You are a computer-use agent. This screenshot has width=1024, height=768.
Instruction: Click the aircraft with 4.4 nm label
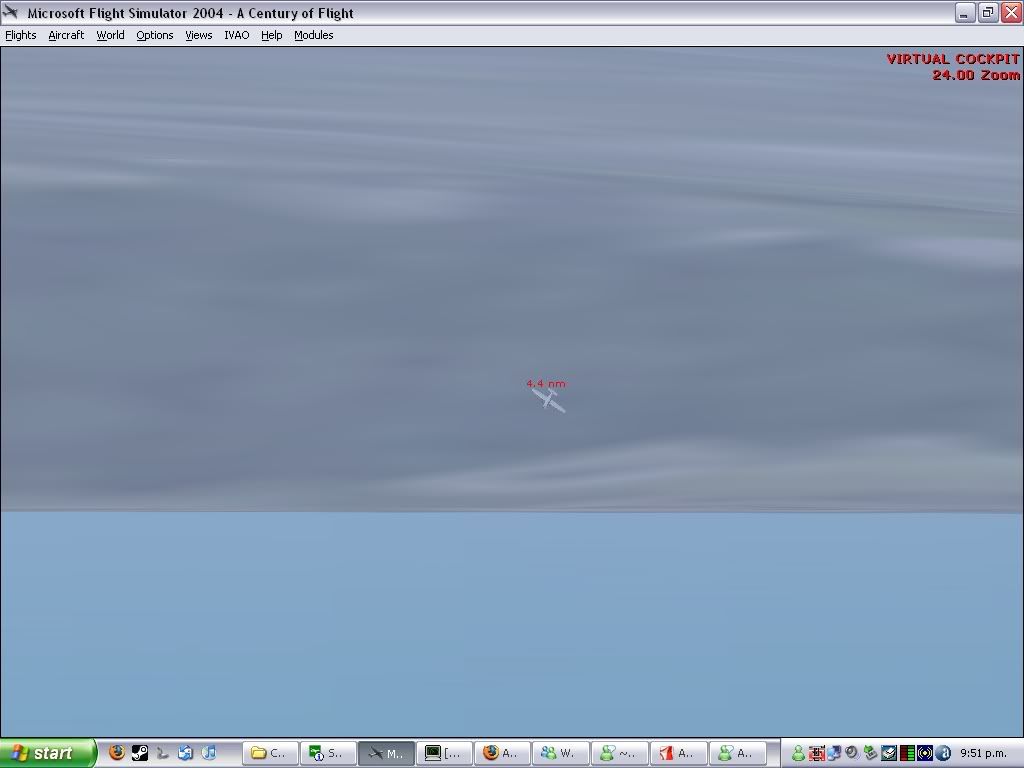tap(548, 399)
